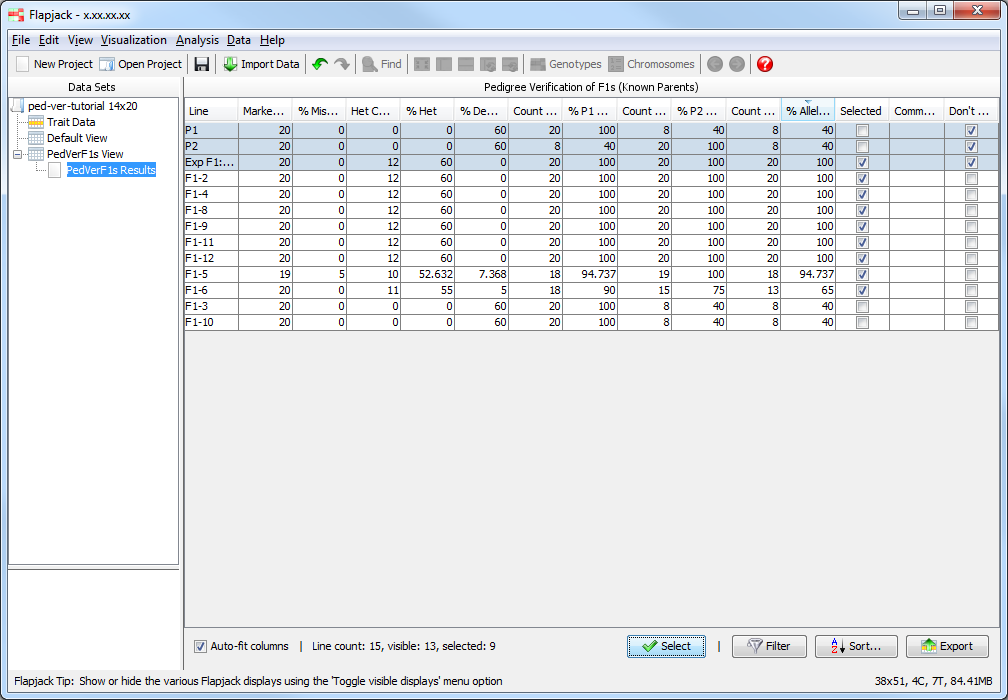
Task: Click the gray Redo arrow
Action: point(341,64)
